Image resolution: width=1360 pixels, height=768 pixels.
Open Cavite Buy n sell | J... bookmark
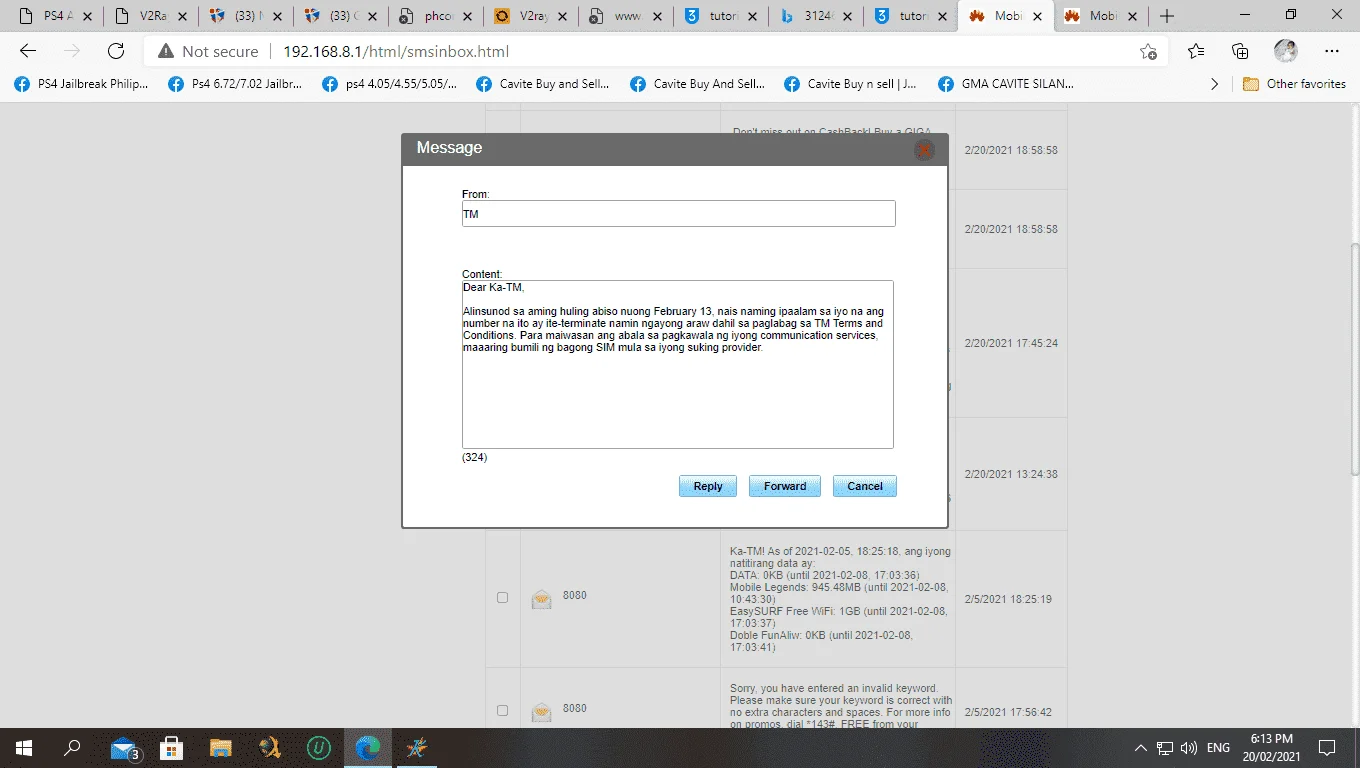[x=851, y=84]
